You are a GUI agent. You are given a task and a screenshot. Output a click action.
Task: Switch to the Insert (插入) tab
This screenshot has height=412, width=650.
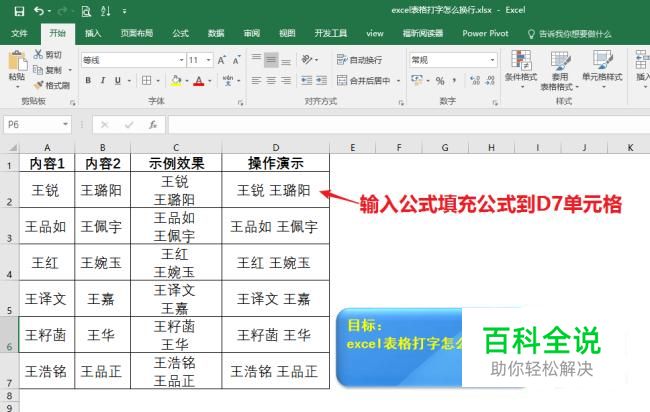point(93,34)
